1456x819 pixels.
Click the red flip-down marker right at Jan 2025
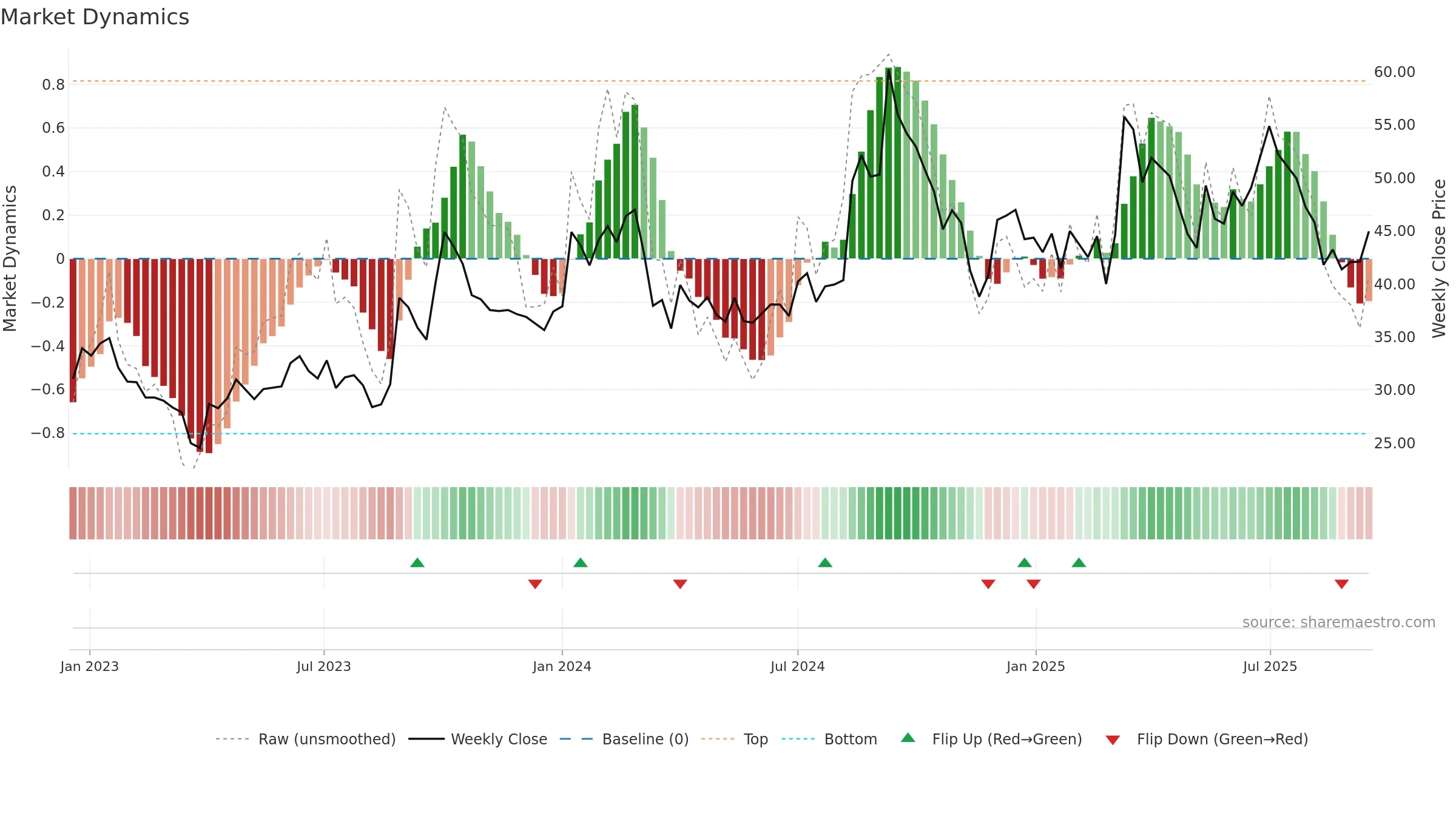pos(1034,584)
